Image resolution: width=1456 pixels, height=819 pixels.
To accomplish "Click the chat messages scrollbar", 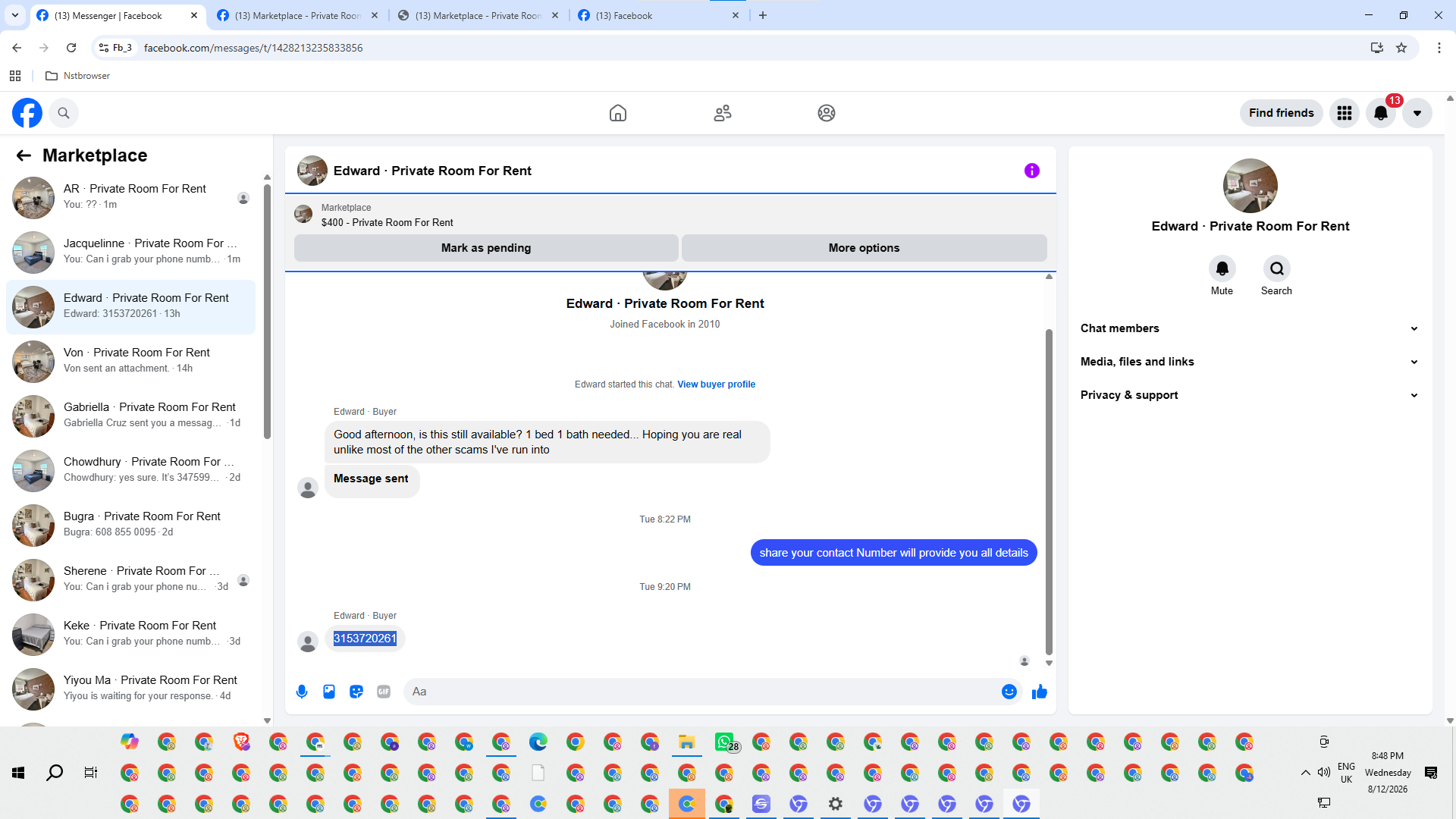I will click(1049, 491).
